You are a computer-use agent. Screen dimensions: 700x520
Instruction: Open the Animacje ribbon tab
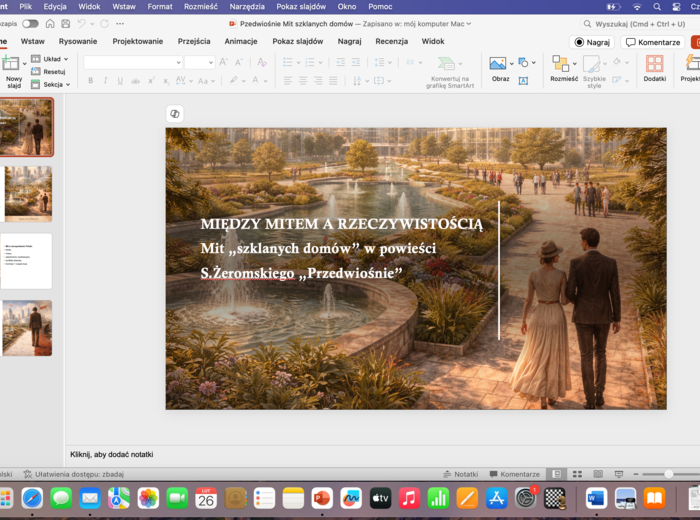tap(240, 41)
